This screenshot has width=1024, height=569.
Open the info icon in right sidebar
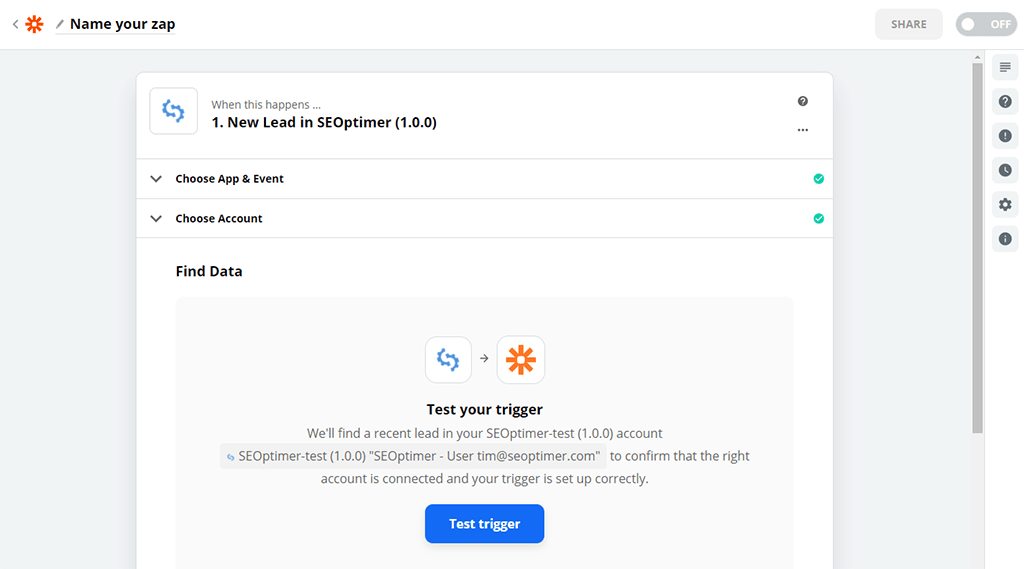click(1005, 239)
